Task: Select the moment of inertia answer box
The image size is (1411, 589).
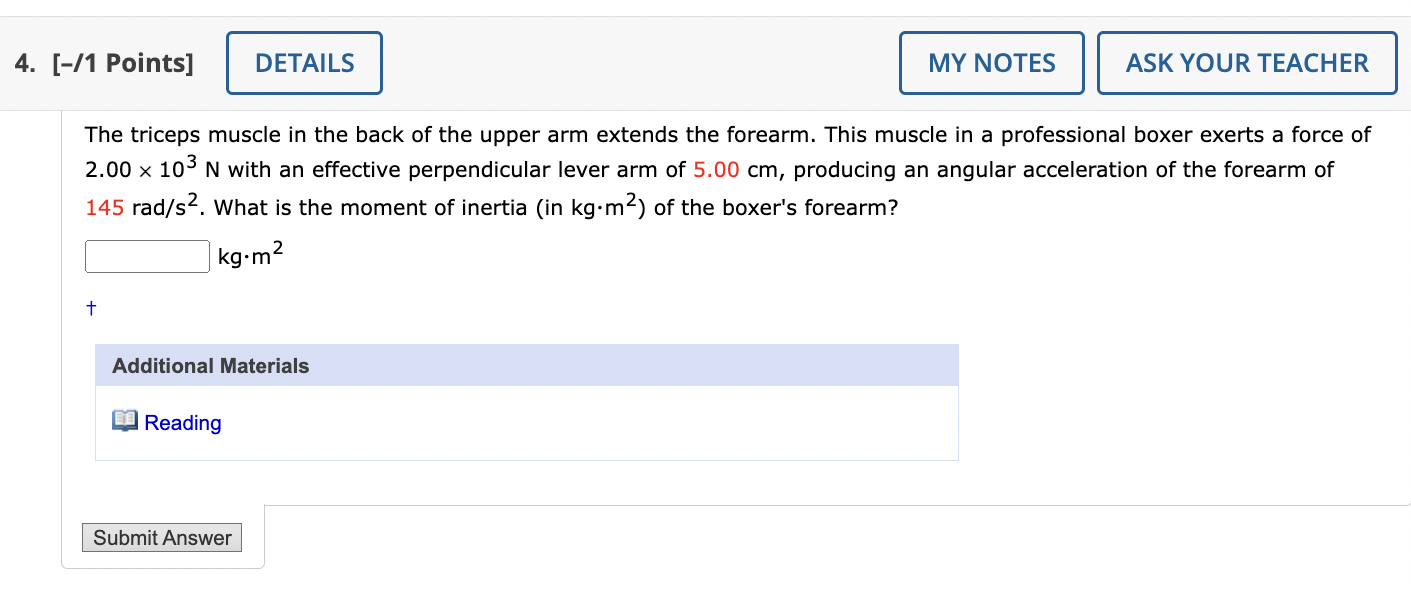Action: [146, 256]
